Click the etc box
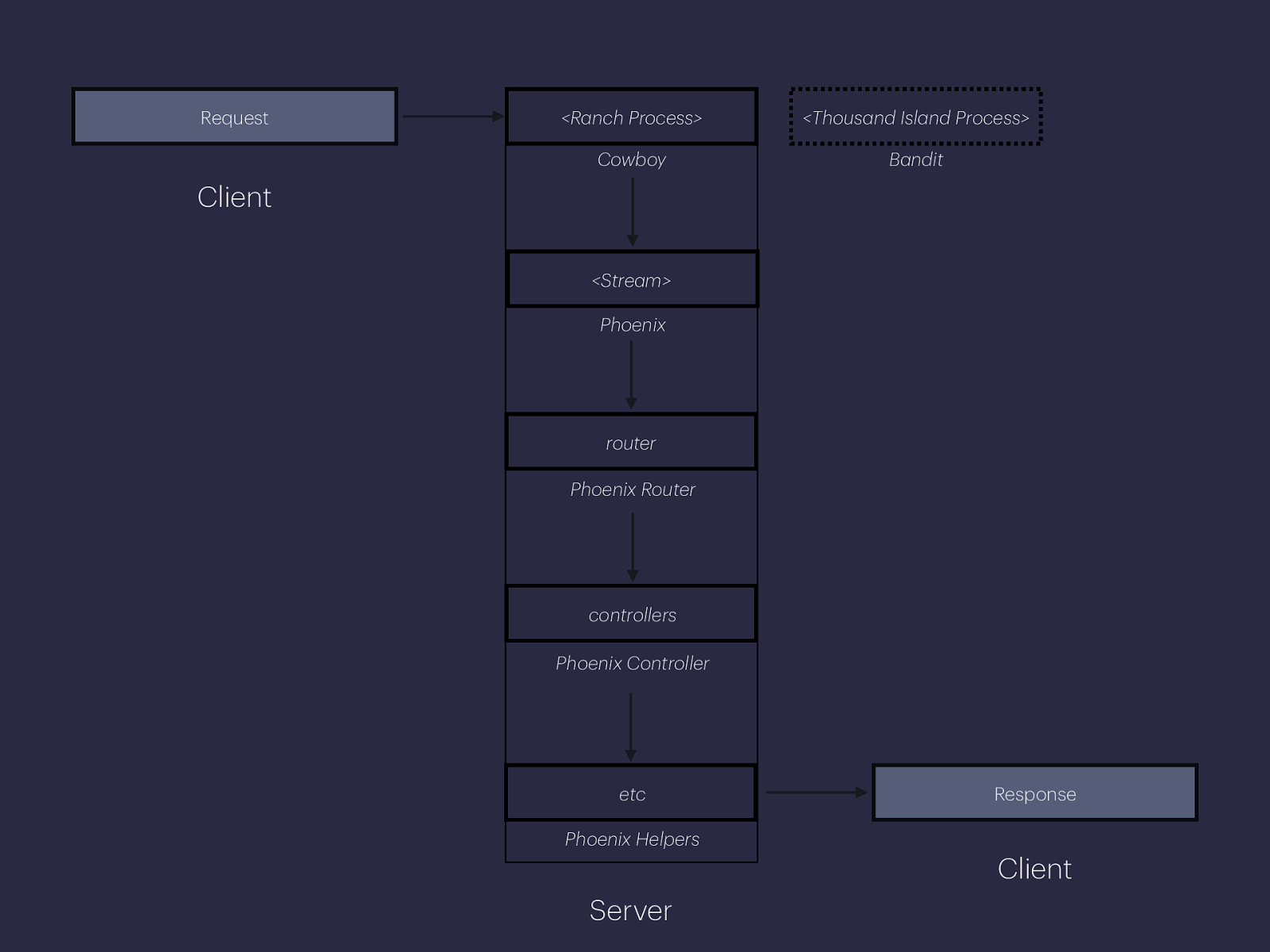This screenshot has height=952, width=1270. [632, 793]
